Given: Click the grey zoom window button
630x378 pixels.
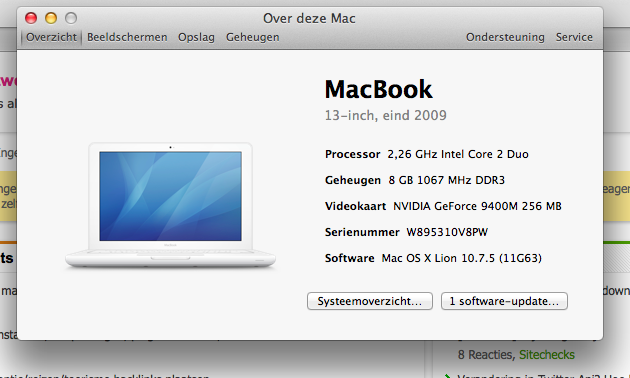Looking at the screenshot, I should (71, 18).
